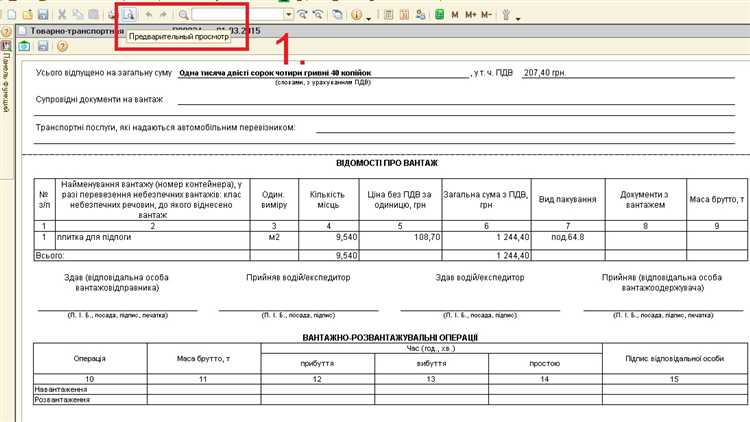Click the yellow Information icon
Image resolution: width=750 pixels, height=422 pixels.
(x=356, y=14)
